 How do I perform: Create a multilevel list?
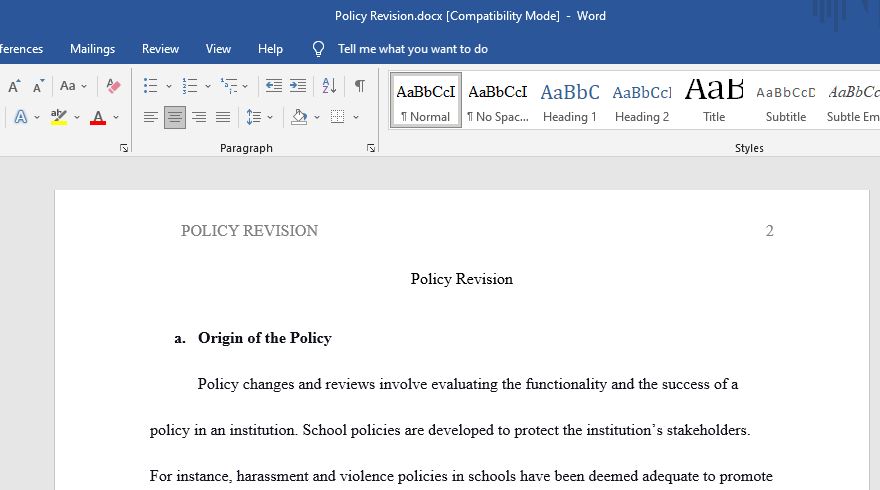click(229, 86)
